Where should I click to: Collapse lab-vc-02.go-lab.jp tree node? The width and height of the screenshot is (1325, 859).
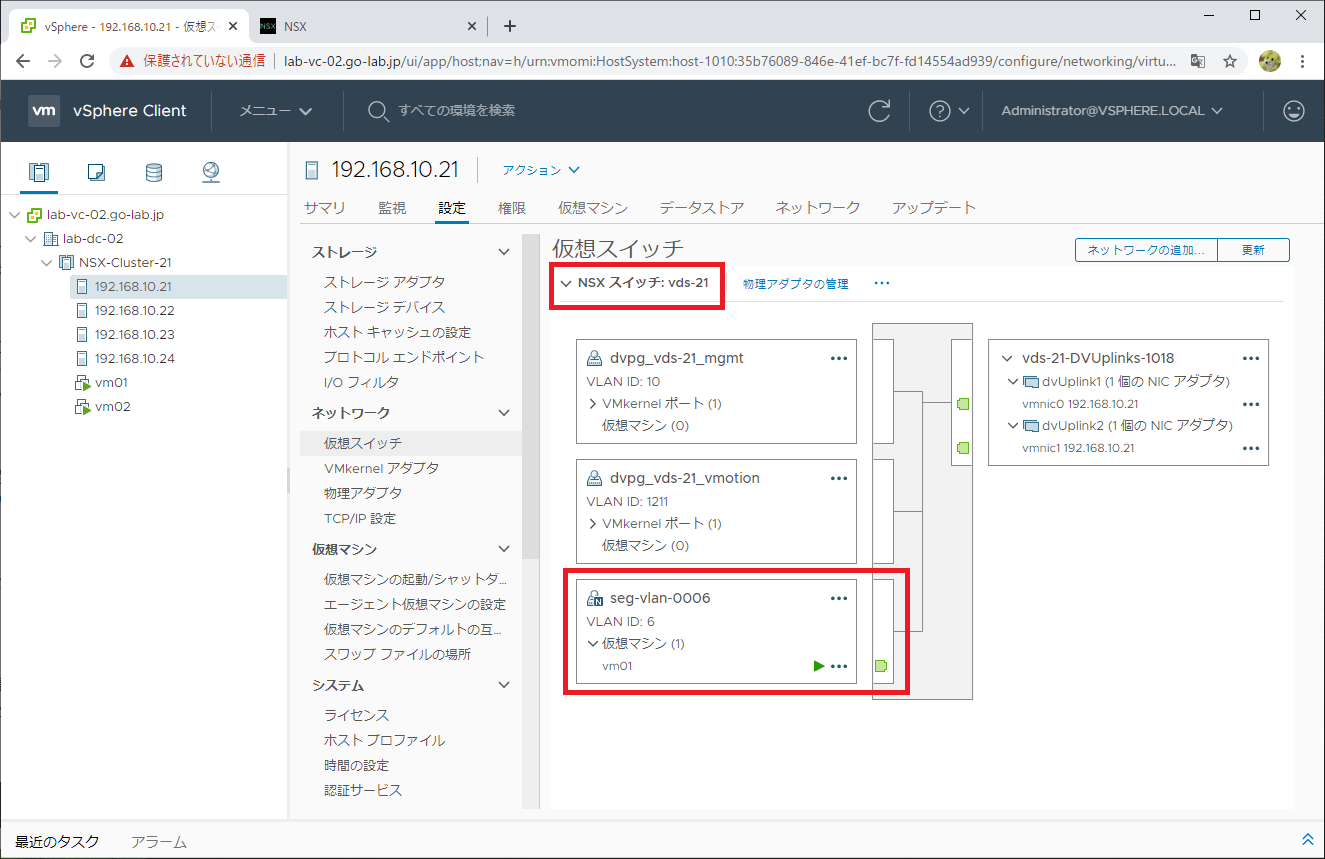pyautogui.click(x=14, y=215)
